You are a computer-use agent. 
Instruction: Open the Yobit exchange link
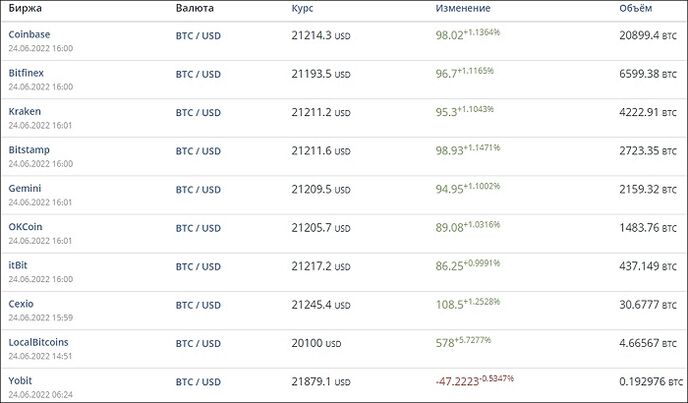tap(20, 381)
